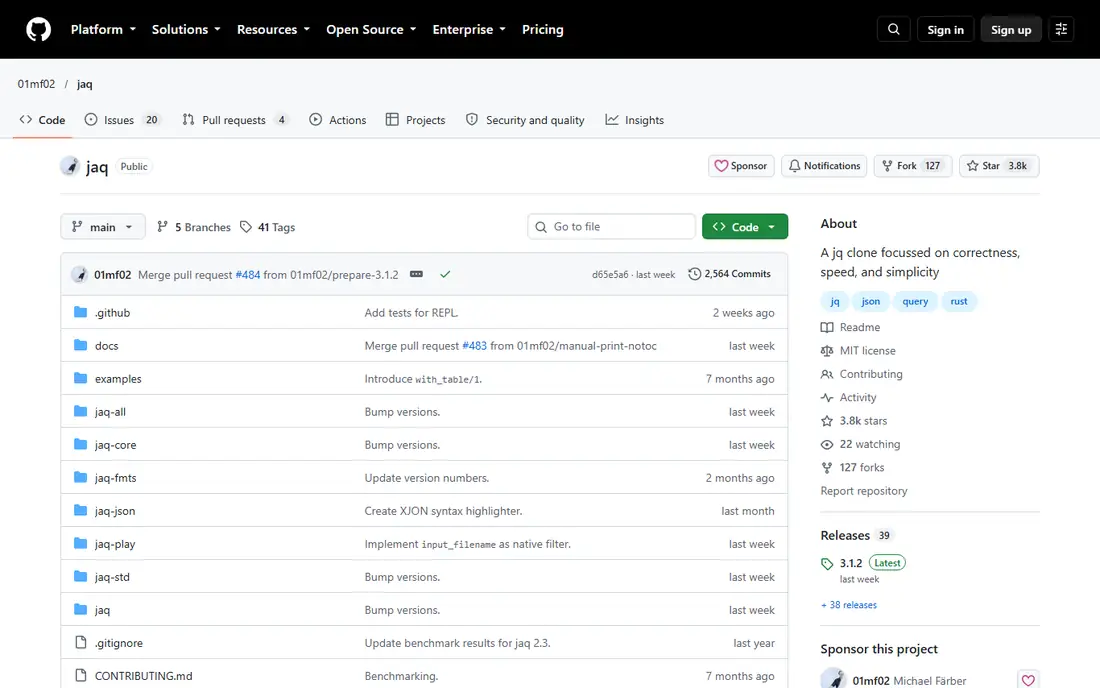Click the jaq-play folder icon
This screenshot has height=688, width=1100.
tap(81, 544)
